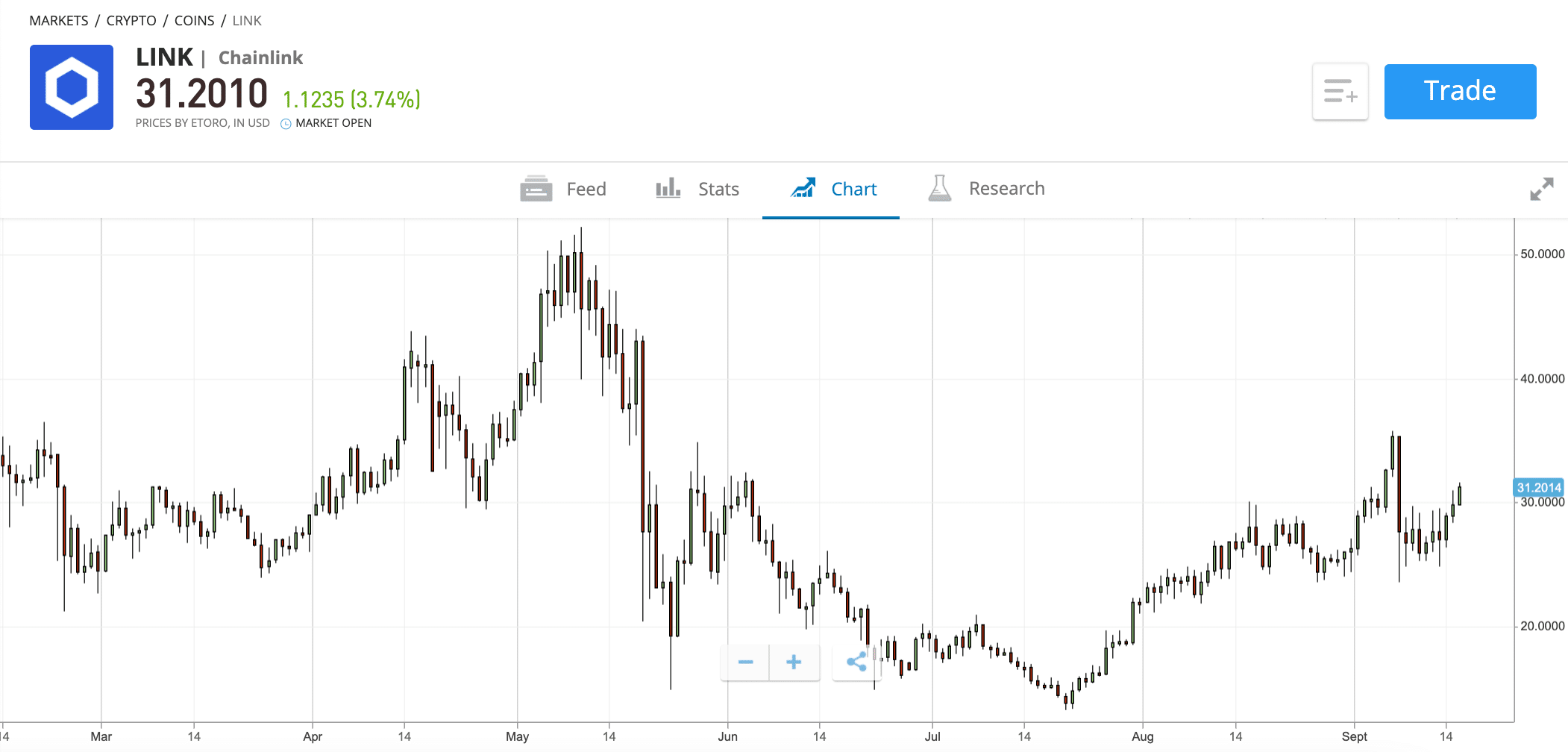This screenshot has width=1568, height=752.
Task: Click the Feed tab icon
Action: point(536,189)
